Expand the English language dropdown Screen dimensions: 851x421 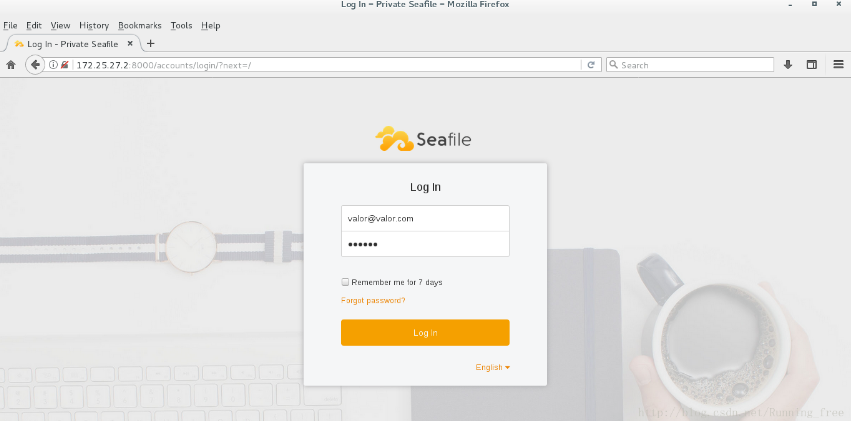[492, 367]
